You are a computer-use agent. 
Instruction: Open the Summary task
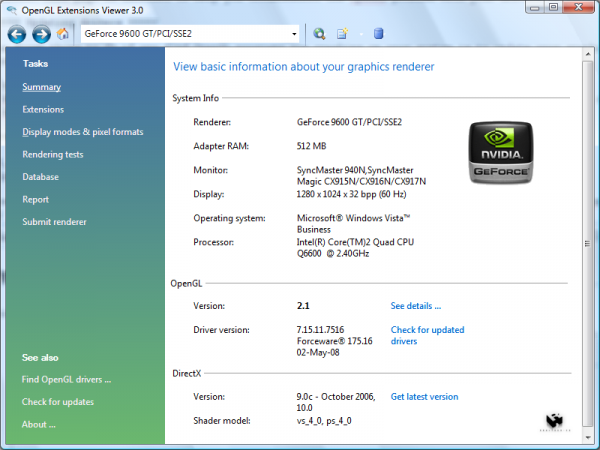tap(42, 87)
